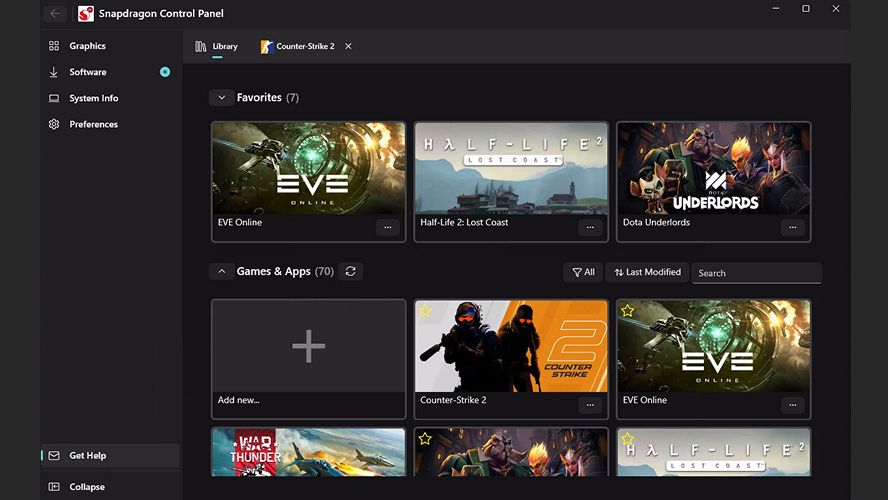
Task: Open Half-Life 2: Lost Coast thumbnail in Favorites
Action: pos(511,168)
